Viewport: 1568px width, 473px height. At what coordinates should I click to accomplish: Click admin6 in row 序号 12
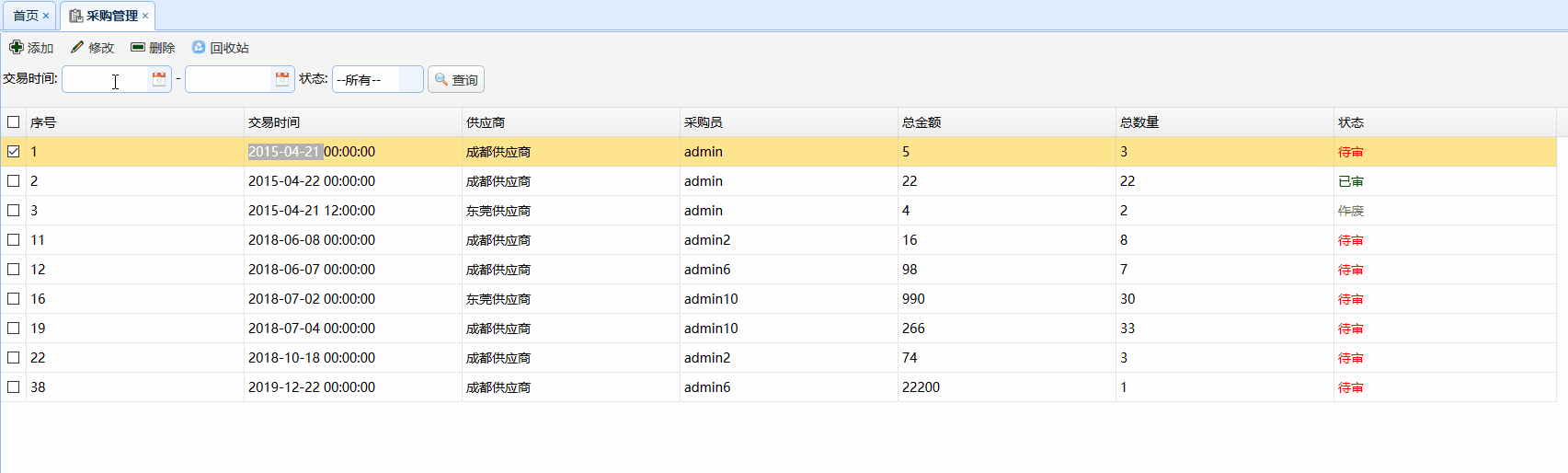click(707, 270)
